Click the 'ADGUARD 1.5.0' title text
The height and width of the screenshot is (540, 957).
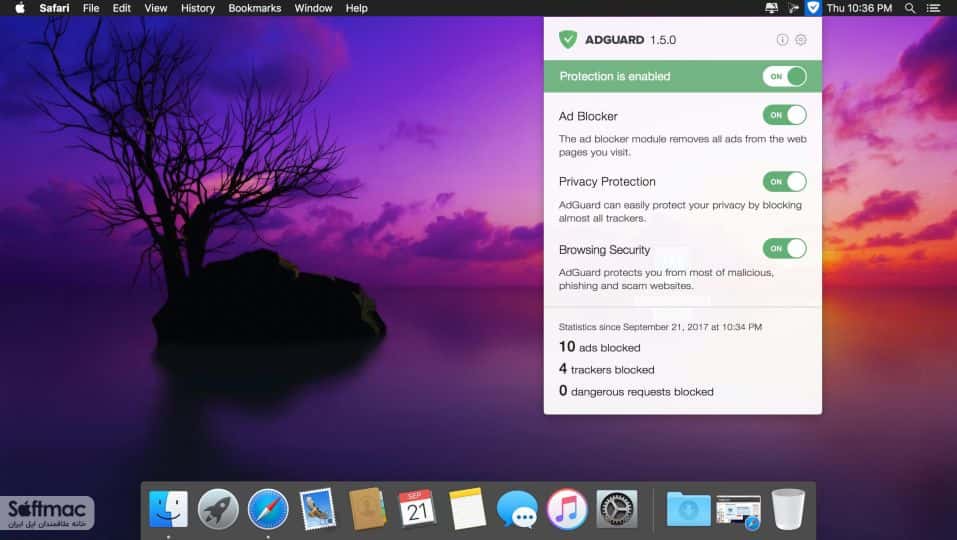630,40
